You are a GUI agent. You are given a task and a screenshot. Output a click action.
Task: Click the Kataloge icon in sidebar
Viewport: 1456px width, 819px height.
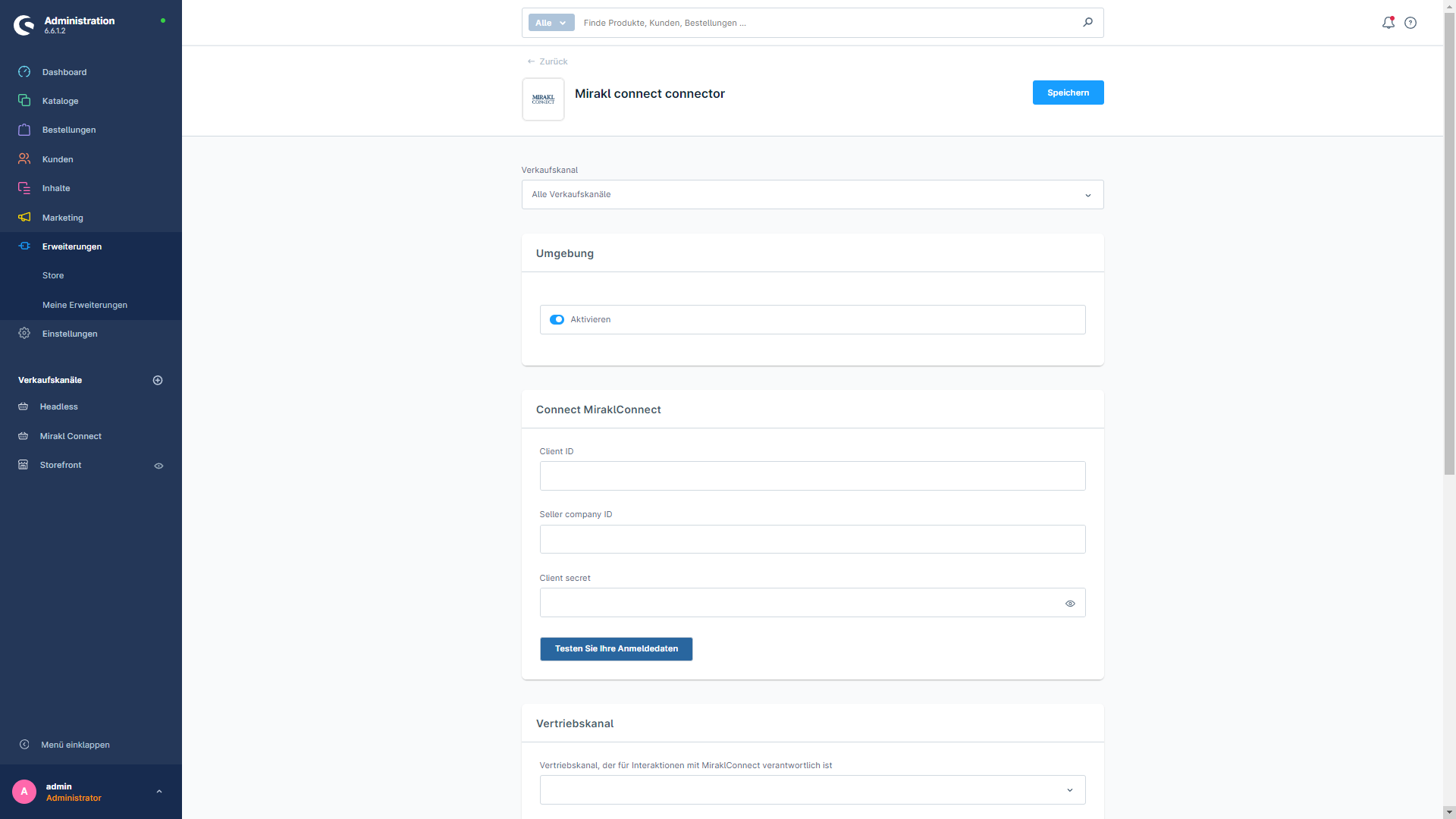[x=24, y=100]
